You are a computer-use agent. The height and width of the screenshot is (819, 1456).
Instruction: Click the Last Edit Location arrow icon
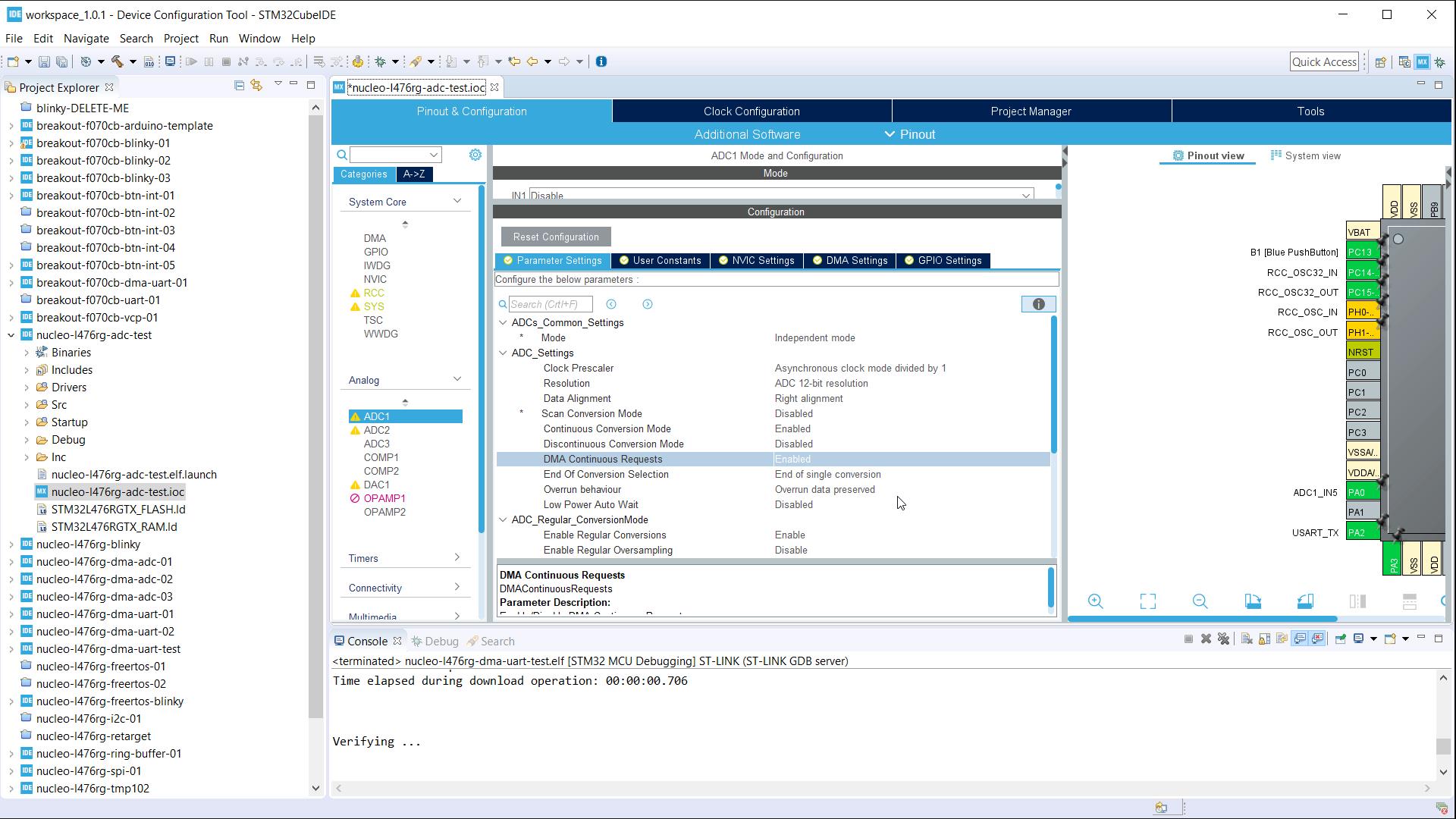[x=514, y=61]
